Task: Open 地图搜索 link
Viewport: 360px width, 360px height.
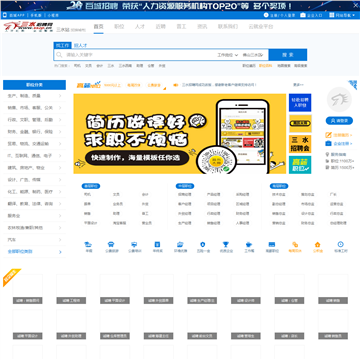Action: pos(284,66)
